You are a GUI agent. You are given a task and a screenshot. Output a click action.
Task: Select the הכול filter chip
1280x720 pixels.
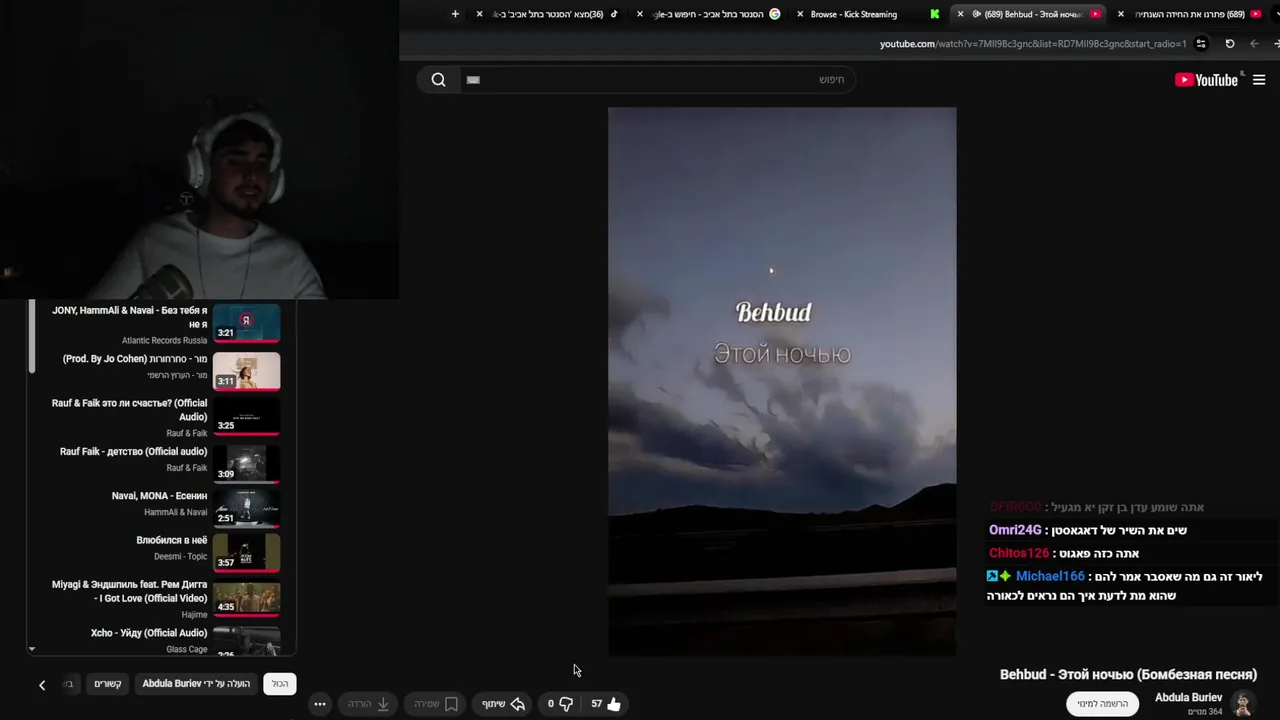tap(280, 684)
